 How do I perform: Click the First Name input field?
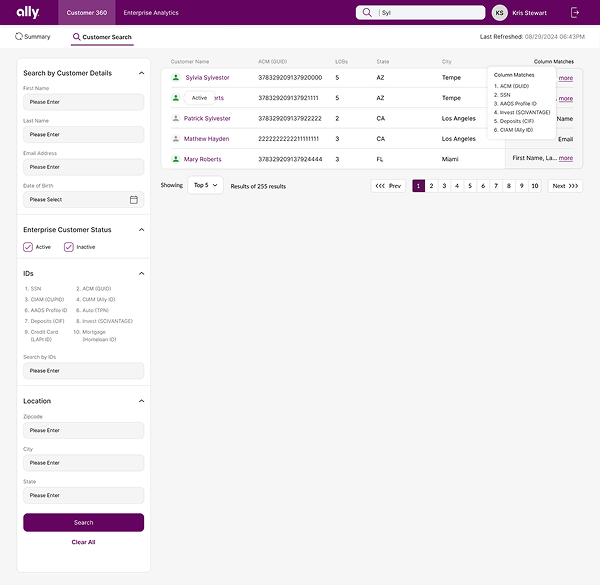click(x=83, y=102)
